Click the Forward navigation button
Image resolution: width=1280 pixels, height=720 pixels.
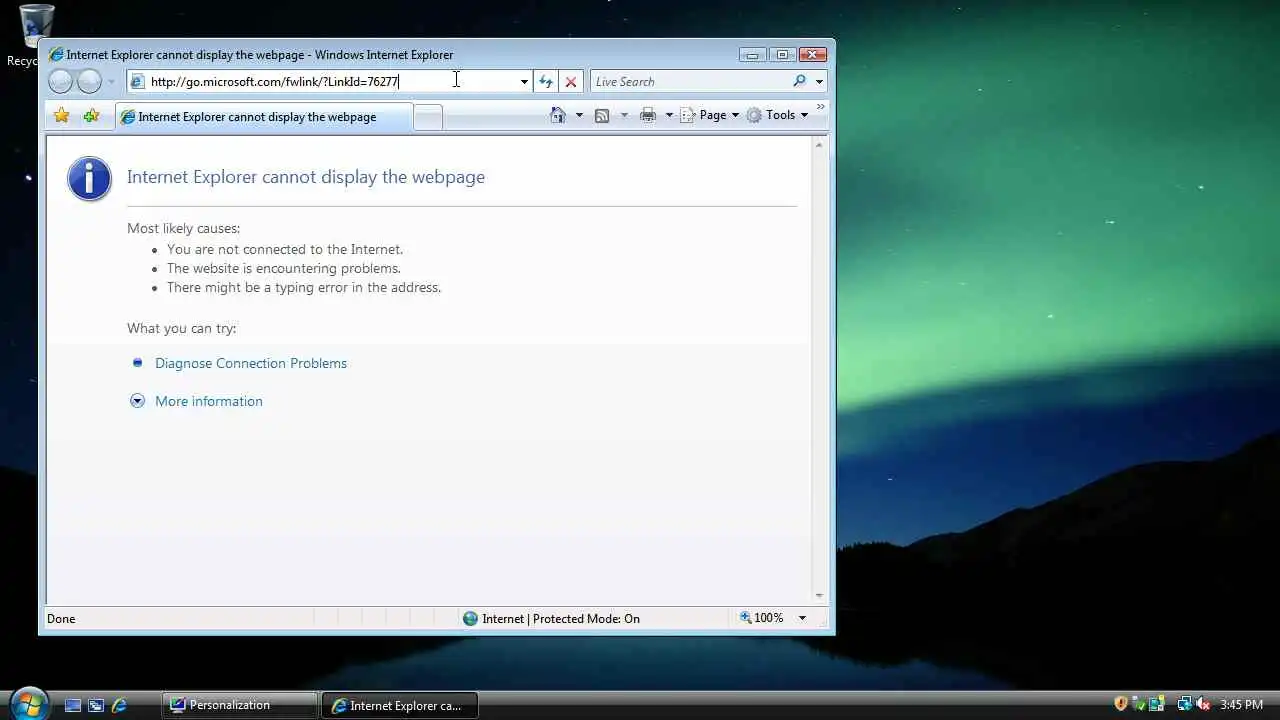click(x=89, y=82)
